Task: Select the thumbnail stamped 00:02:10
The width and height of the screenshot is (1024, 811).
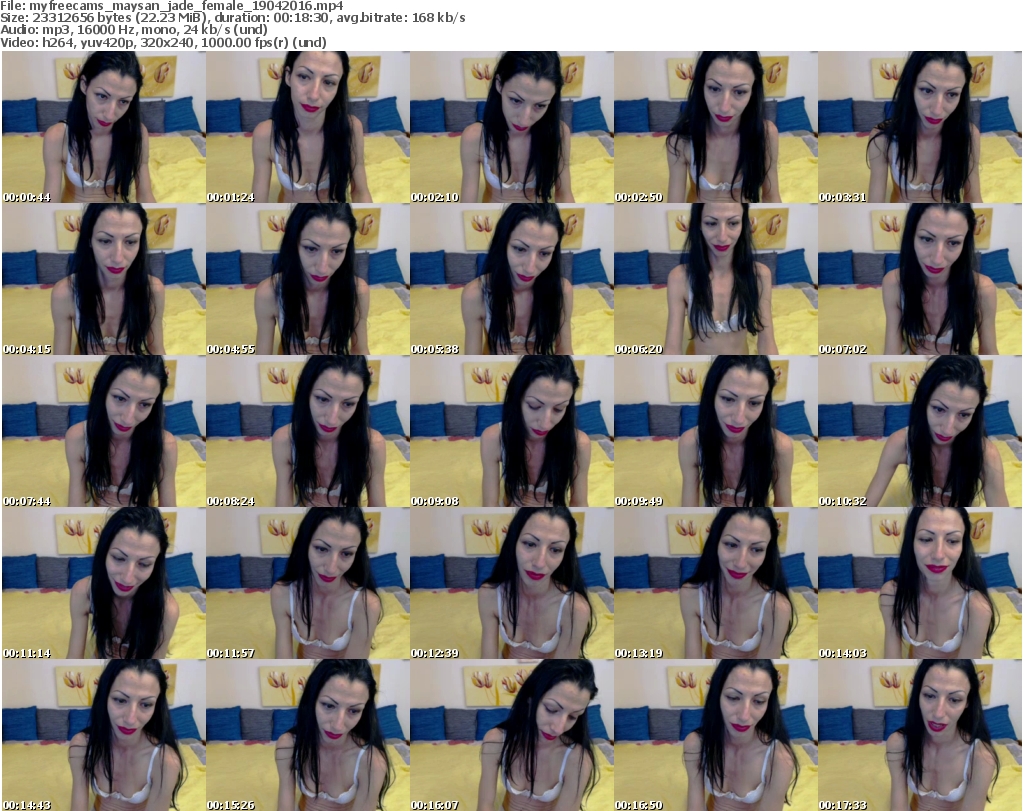Action: 512,127
